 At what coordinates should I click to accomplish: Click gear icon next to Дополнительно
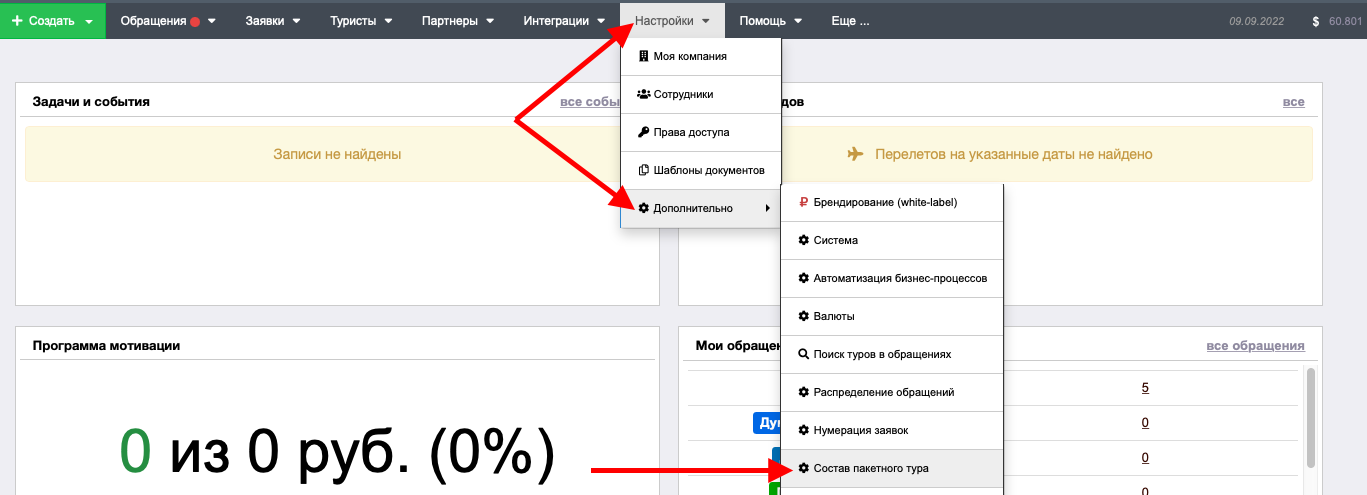point(643,208)
